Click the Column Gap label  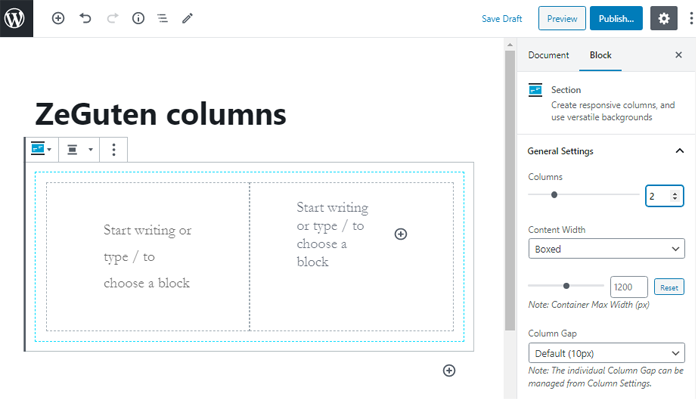[x=552, y=333]
